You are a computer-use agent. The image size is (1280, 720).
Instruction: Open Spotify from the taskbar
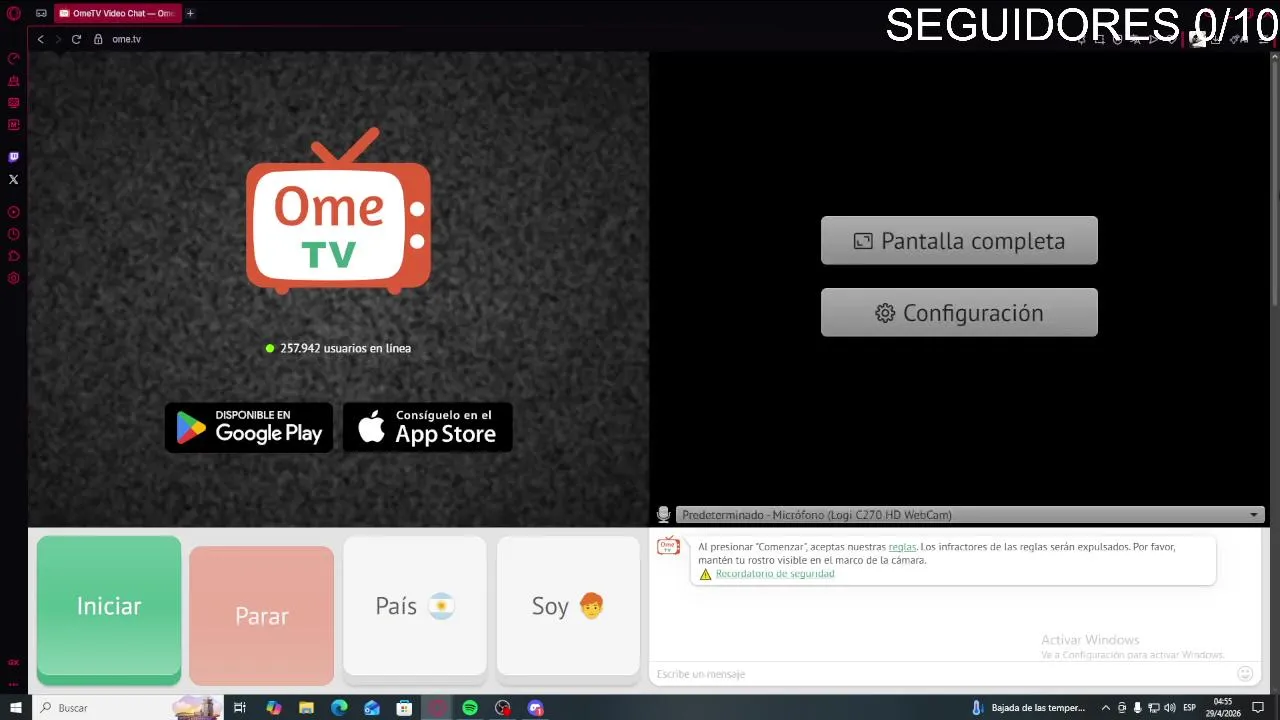point(470,708)
